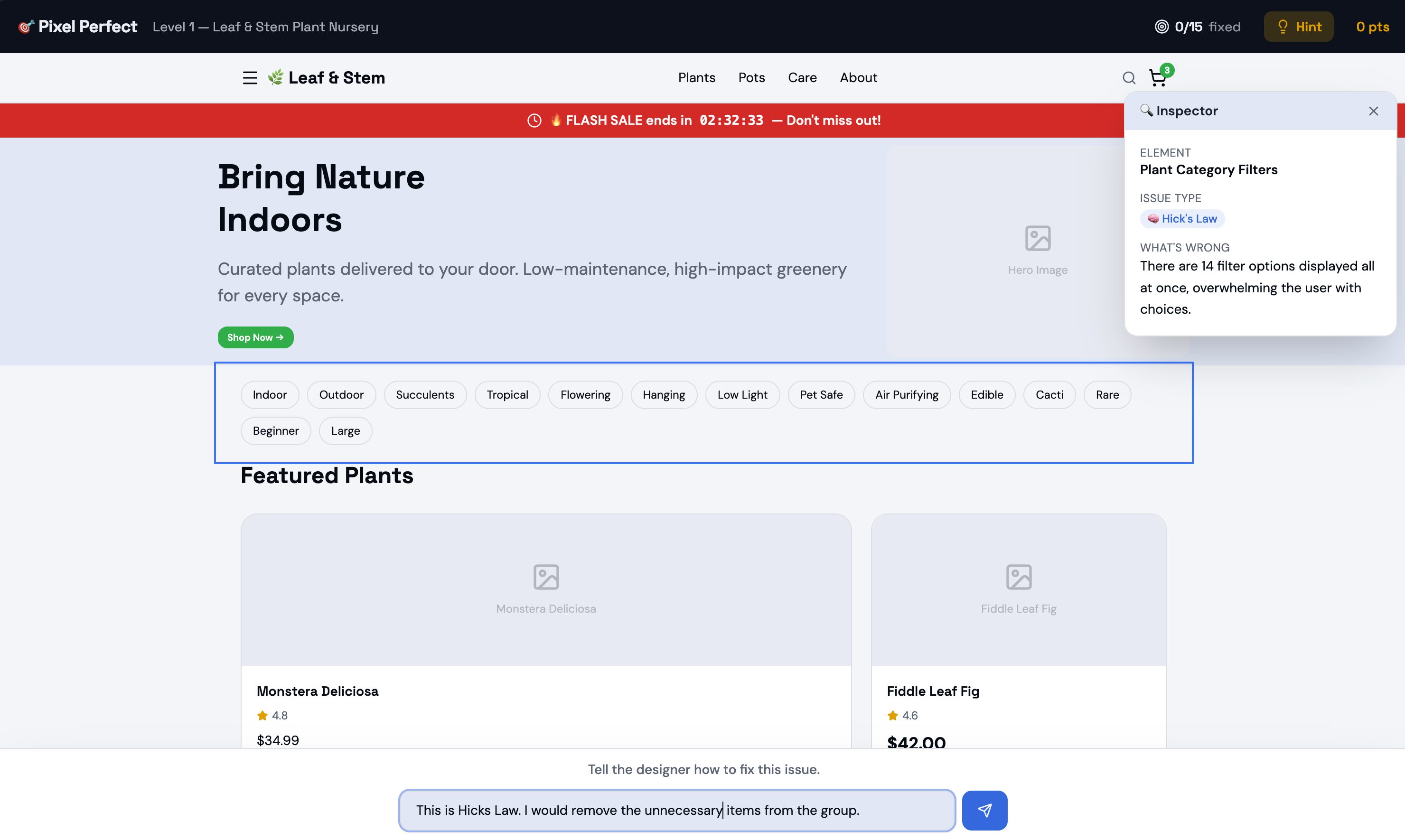This screenshot has height=840, width=1405.
Task: Click the Shop Now button
Action: click(255, 337)
